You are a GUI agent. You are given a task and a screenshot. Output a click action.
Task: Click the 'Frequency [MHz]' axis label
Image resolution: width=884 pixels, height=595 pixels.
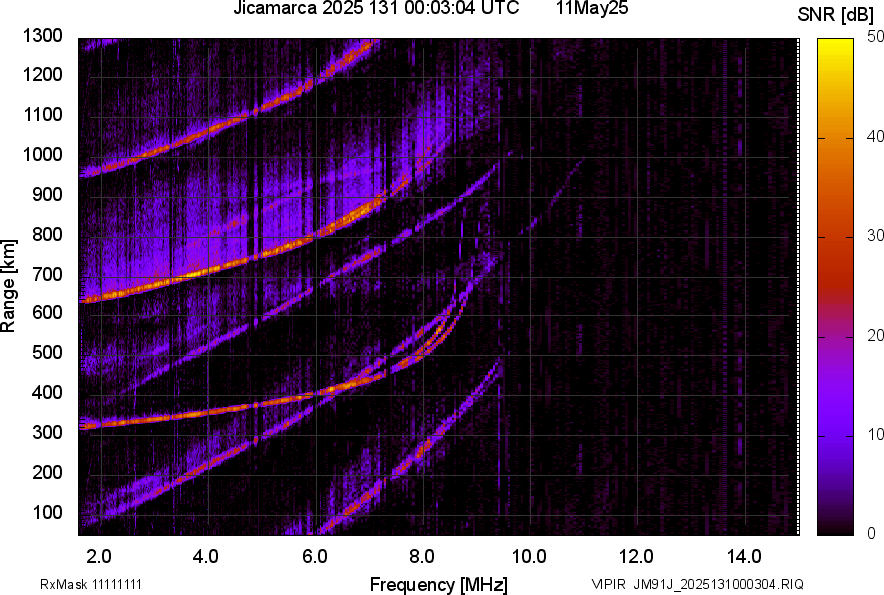[x=439, y=584]
